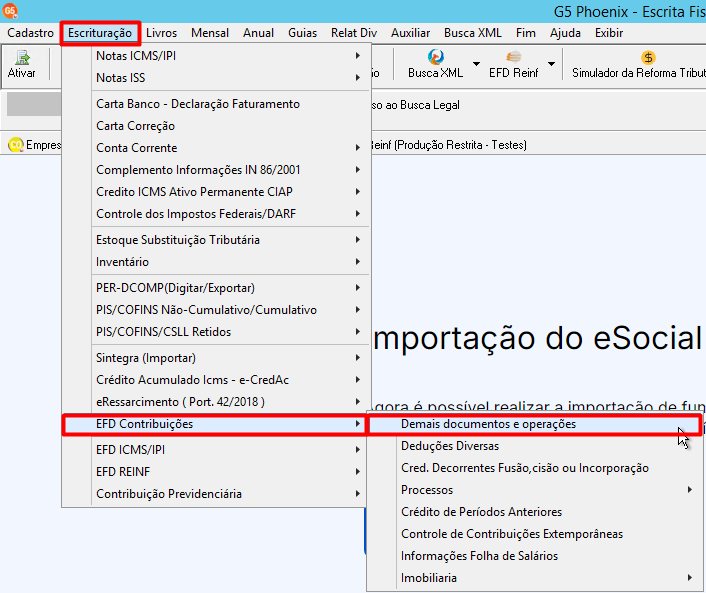Expand Controle dos Impostos Federais/DARF
Screen dimensions: 706x593
point(216,214)
